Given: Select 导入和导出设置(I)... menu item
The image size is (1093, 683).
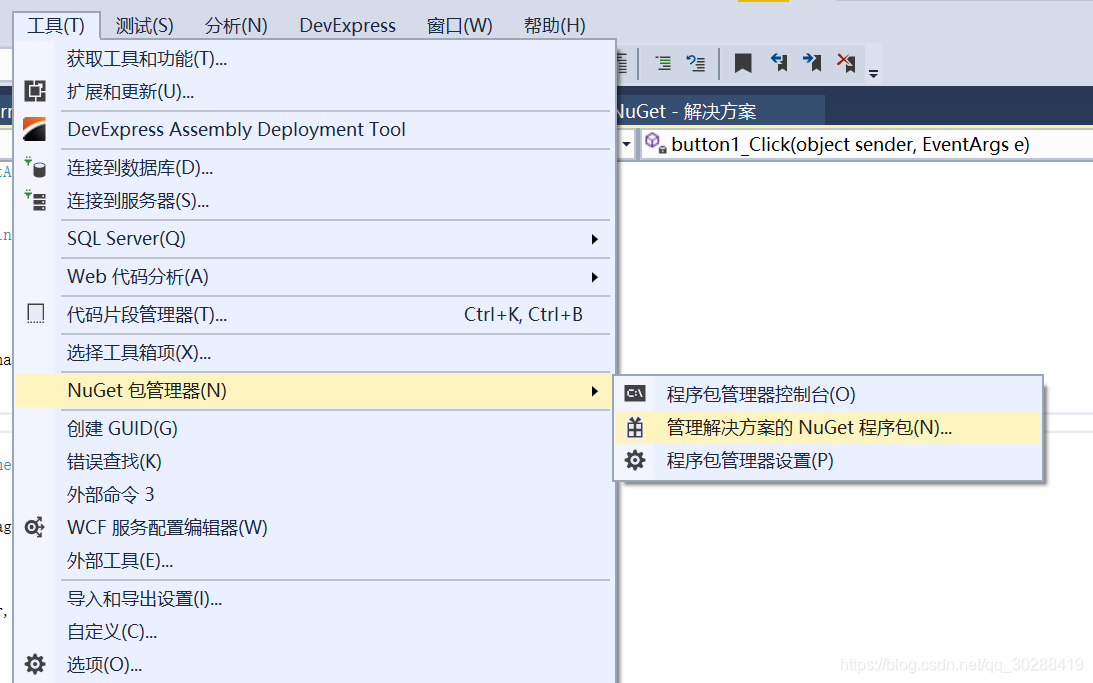Looking at the screenshot, I should [314, 599].
